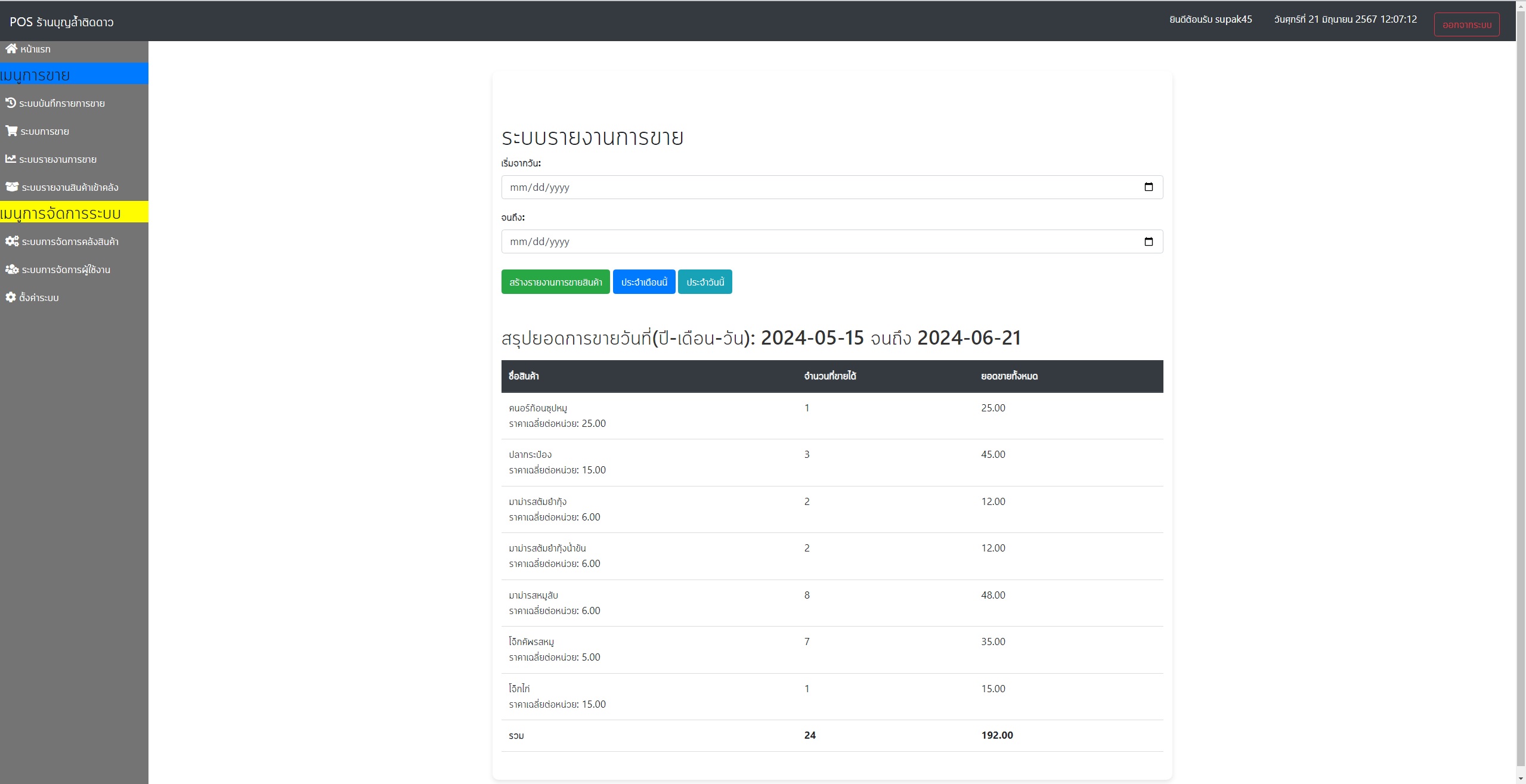The image size is (1526, 784).
Task: Click the system settings gear icon
Action: pyautogui.click(x=11, y=298)
